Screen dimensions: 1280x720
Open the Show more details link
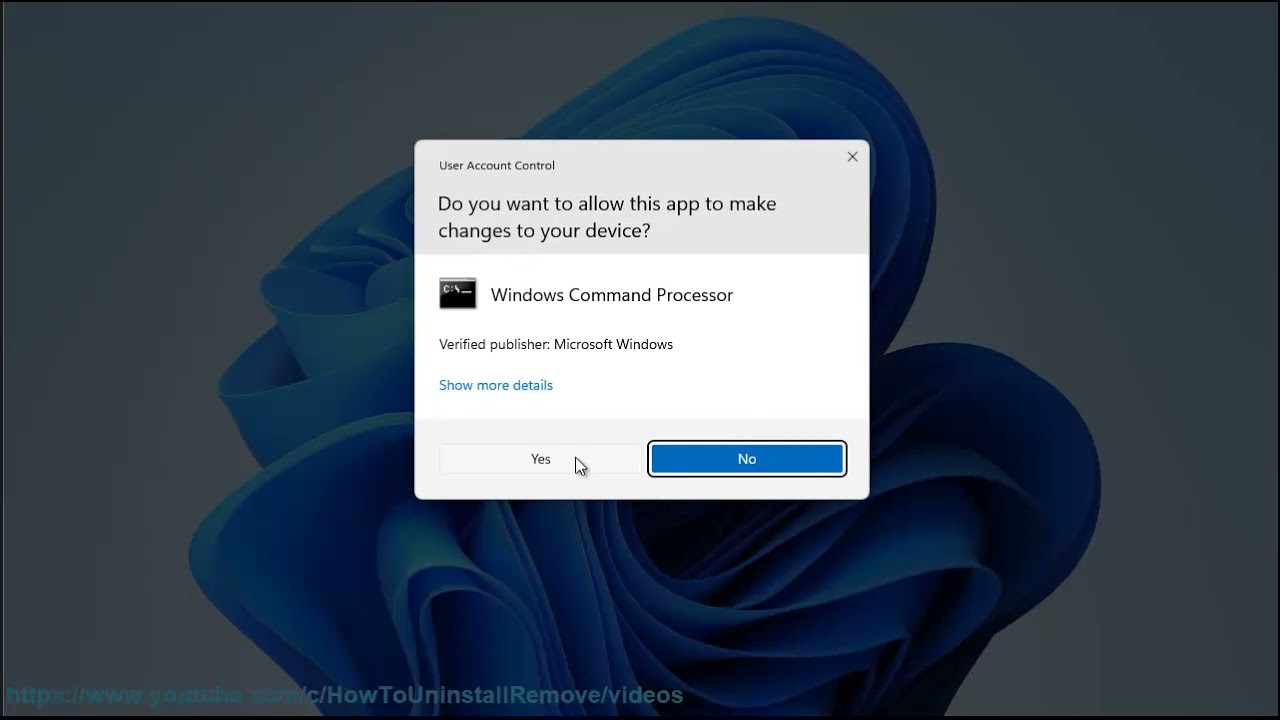pos(496,385)
